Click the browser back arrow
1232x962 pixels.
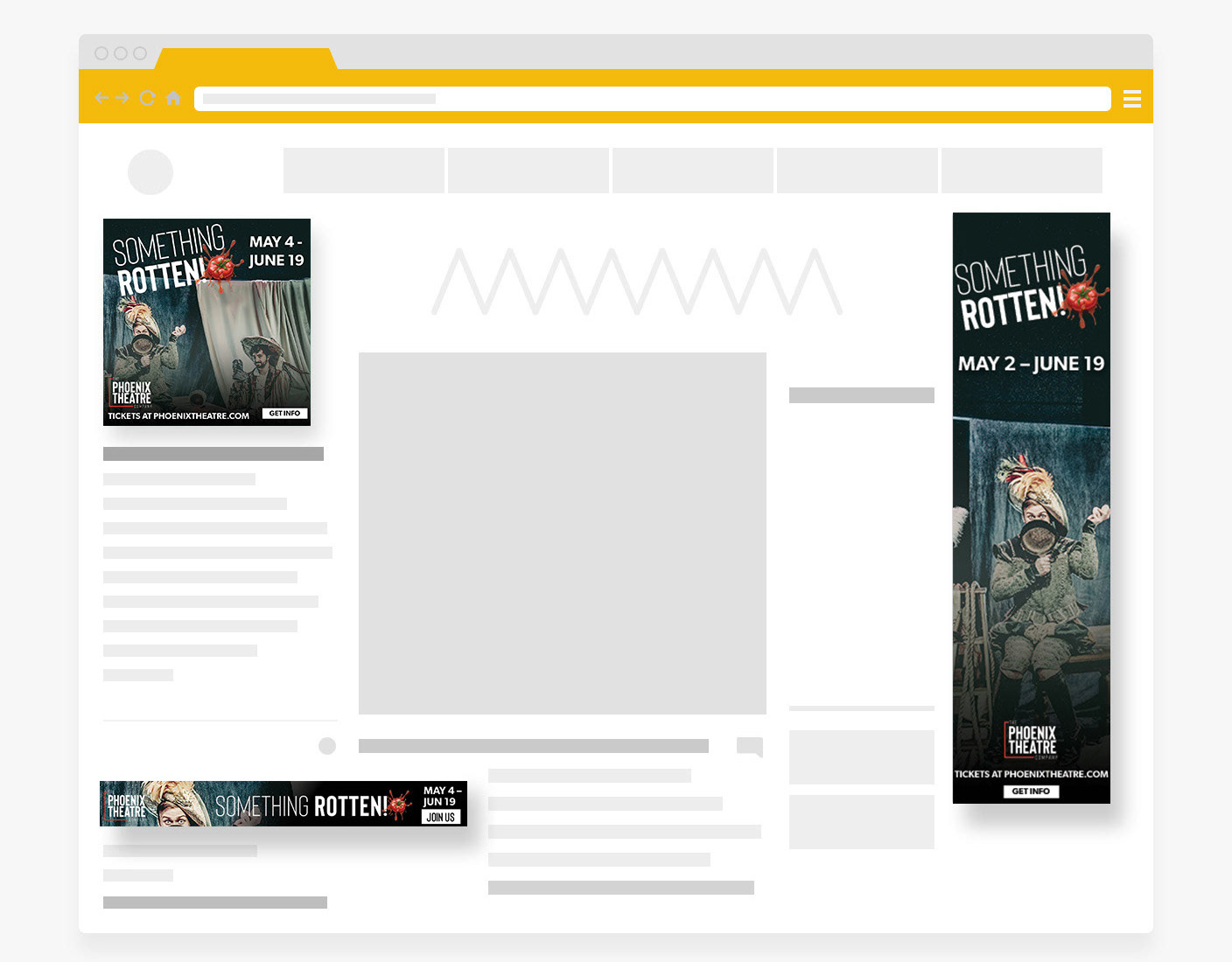click(x=101, y=98)
